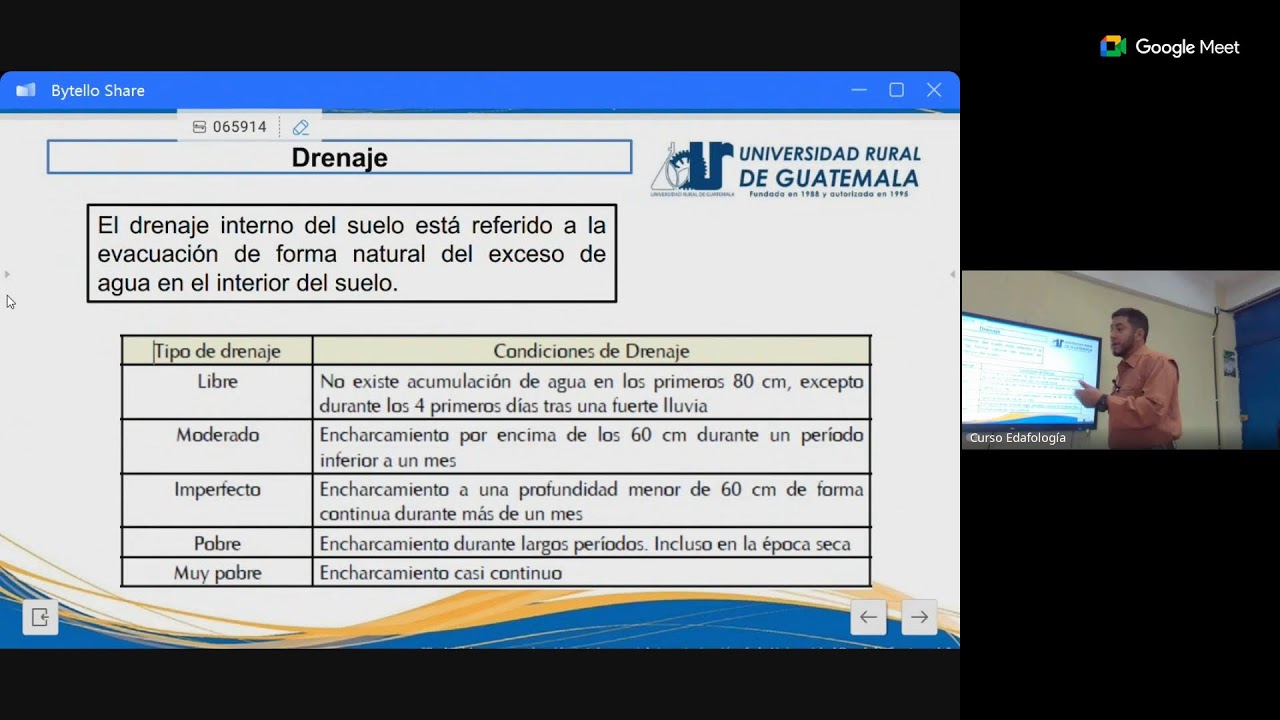
Task: Minimize the Bytello Share window
Action: point(859,90)
